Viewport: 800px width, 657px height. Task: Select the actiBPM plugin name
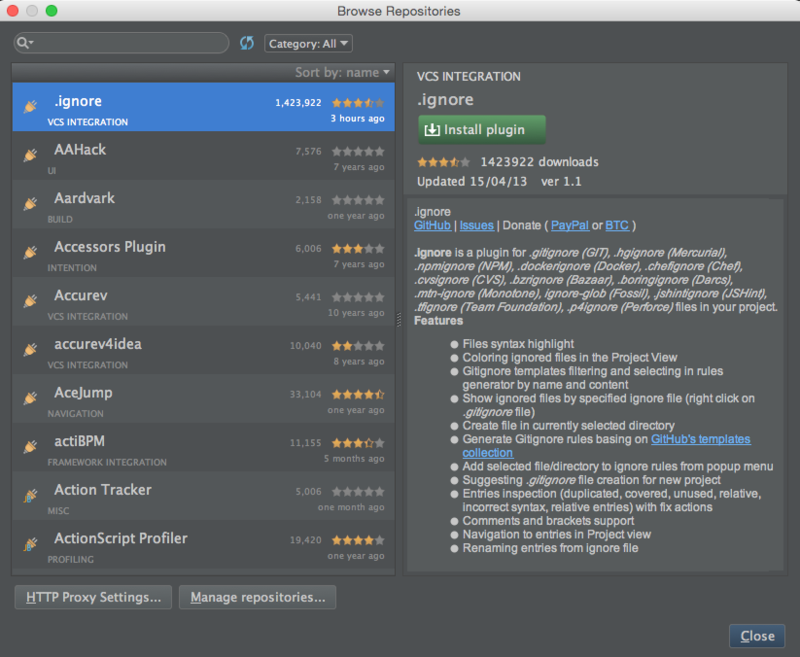point(79,441)
